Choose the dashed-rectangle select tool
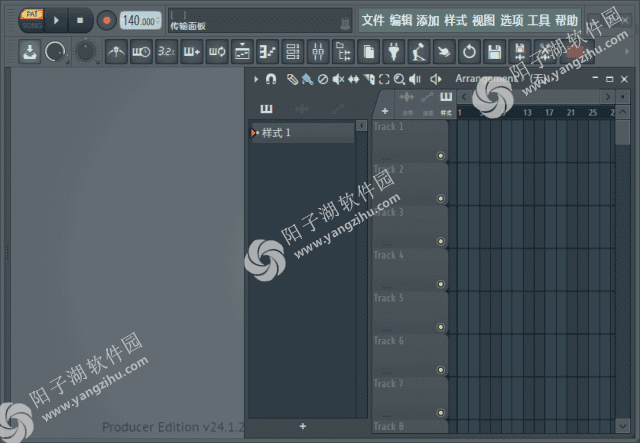The height and width of the screenshot is (443, 640). point(384,79)
